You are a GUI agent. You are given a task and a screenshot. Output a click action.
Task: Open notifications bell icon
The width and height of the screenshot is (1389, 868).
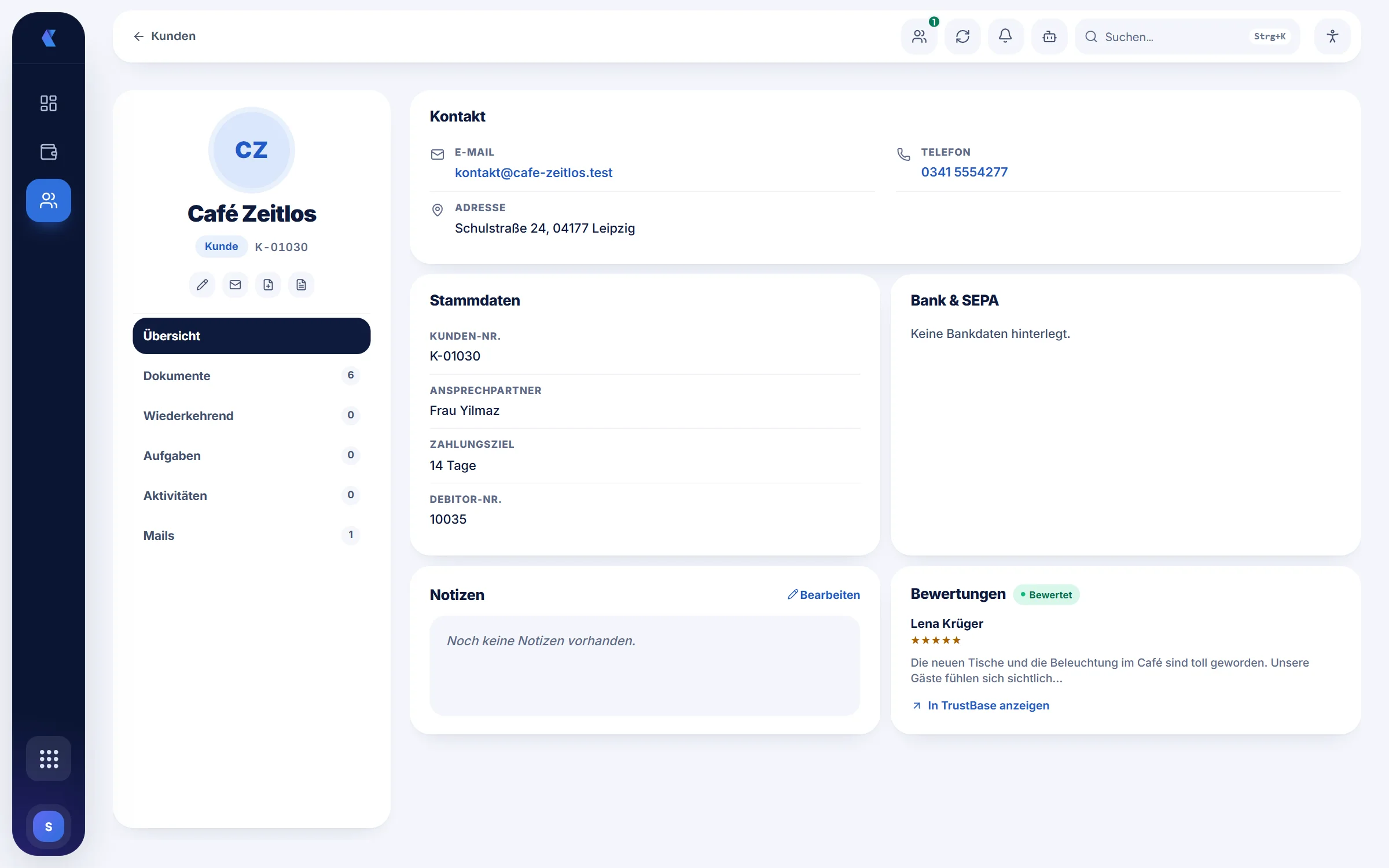pyautogui.click(x=1006, y=36)
